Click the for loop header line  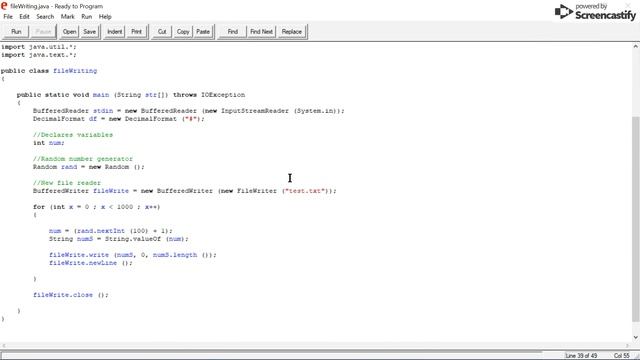(97, 207)
